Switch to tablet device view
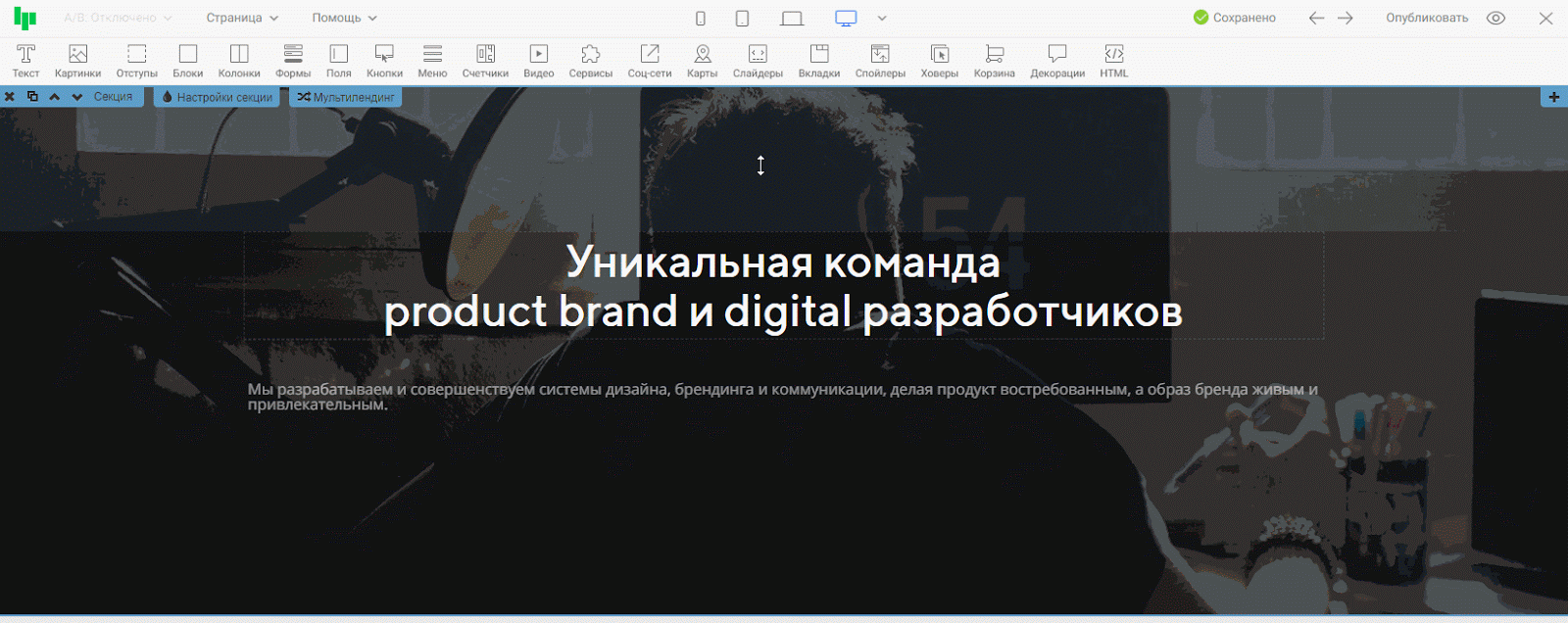Screen dimensions: 1568x623 [x=742, y=18]
